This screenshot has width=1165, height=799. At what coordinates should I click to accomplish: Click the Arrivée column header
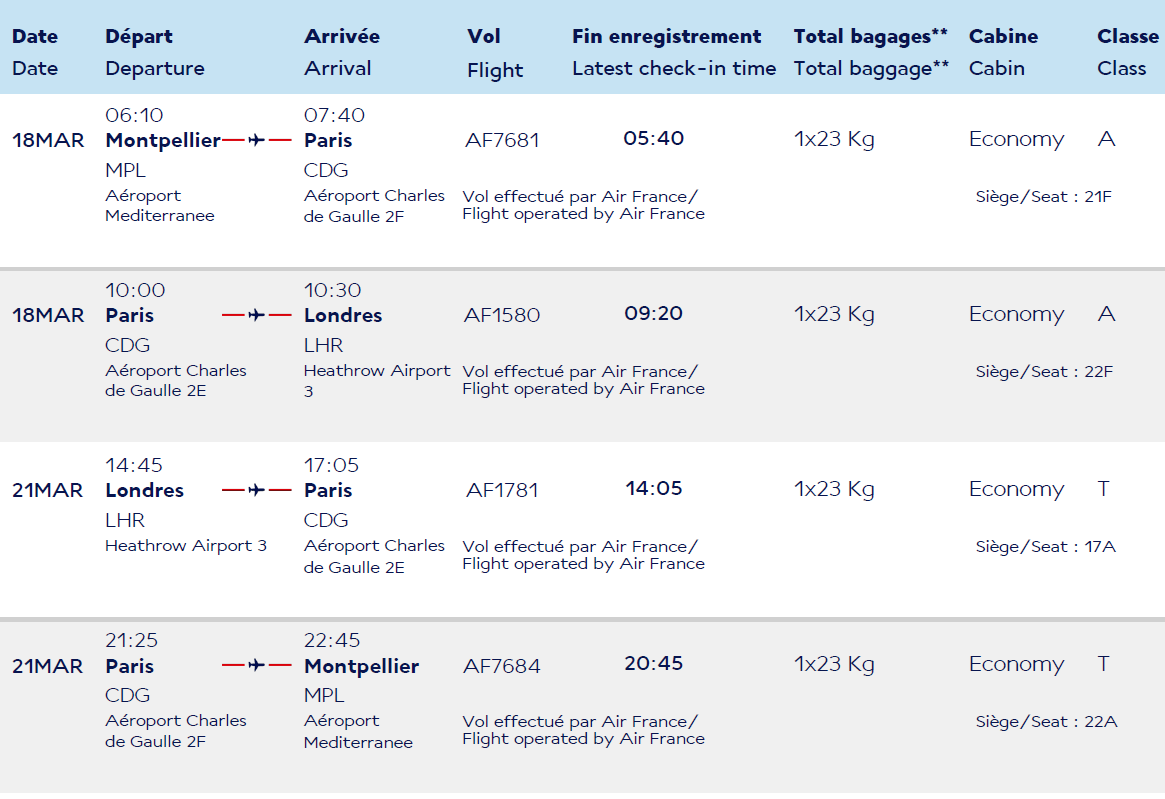(342, 36)
